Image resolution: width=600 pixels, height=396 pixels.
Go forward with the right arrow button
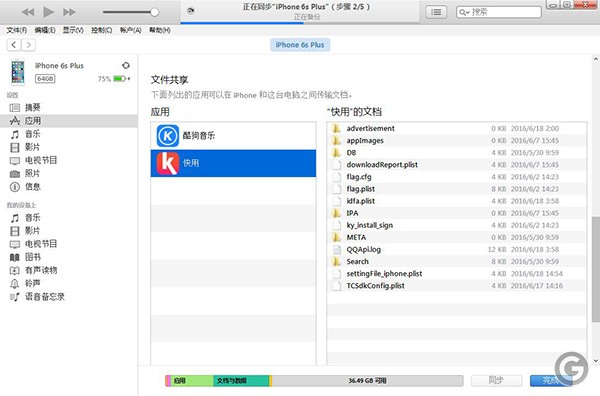click(x=28, y=45)
